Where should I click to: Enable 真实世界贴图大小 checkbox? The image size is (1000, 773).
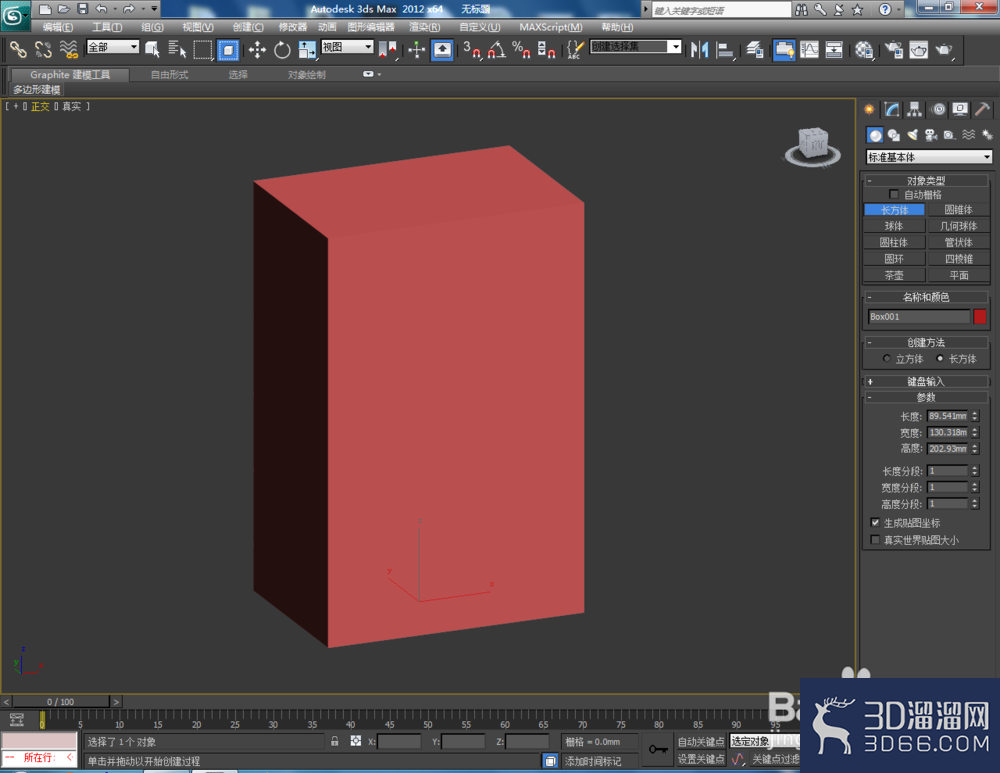[x=875, y=540]
